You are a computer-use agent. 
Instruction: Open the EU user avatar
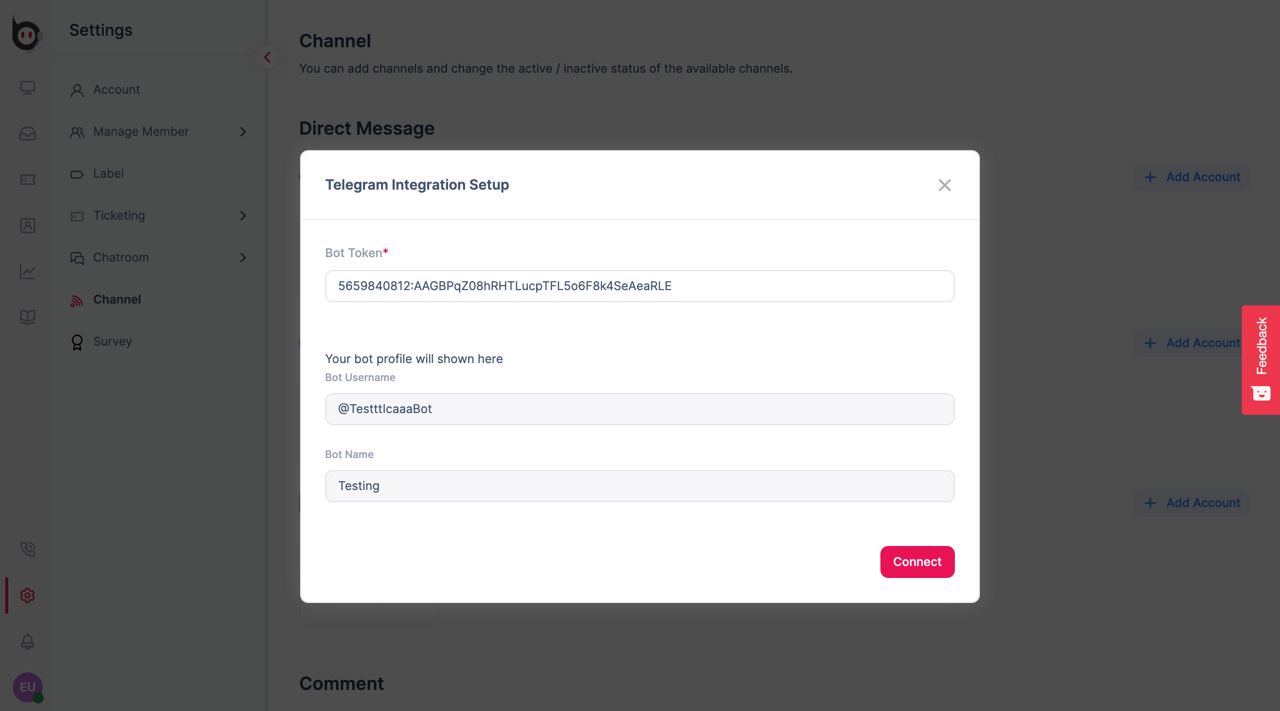point(27,687)
